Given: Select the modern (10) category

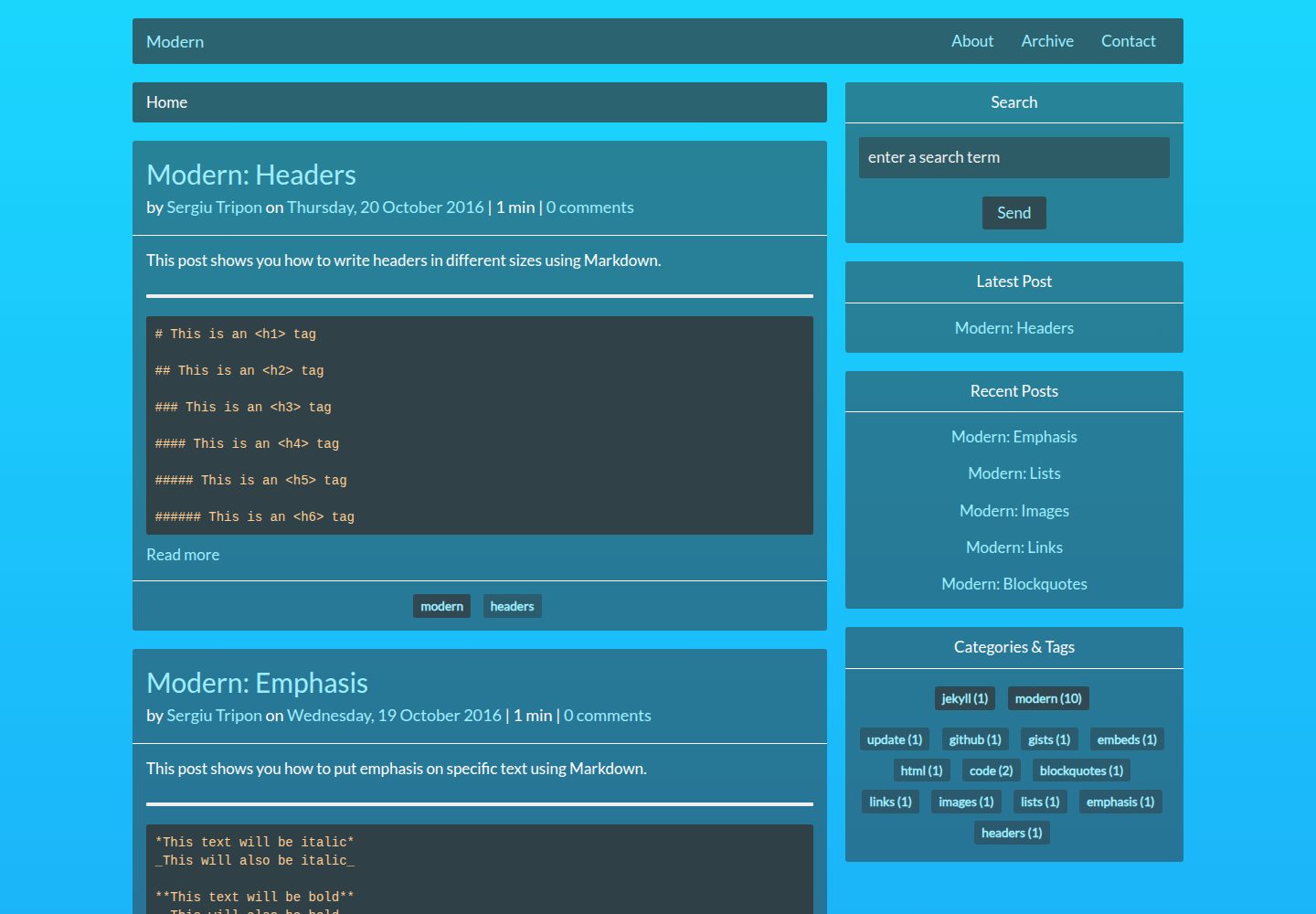Looking at the screenshot, I should coord(1048,698).
